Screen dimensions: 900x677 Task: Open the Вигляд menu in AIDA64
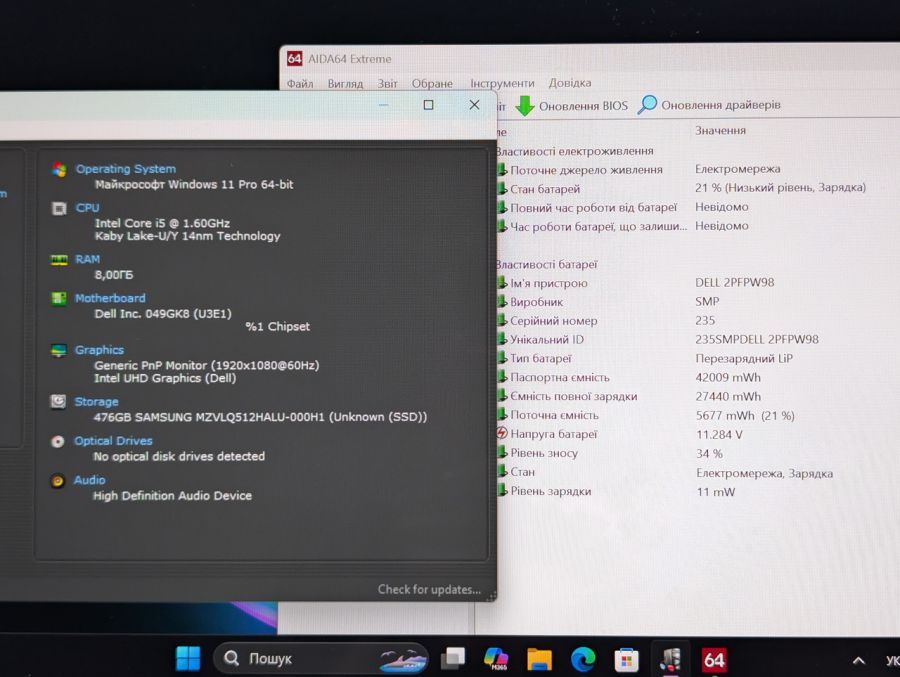point(345,84)
